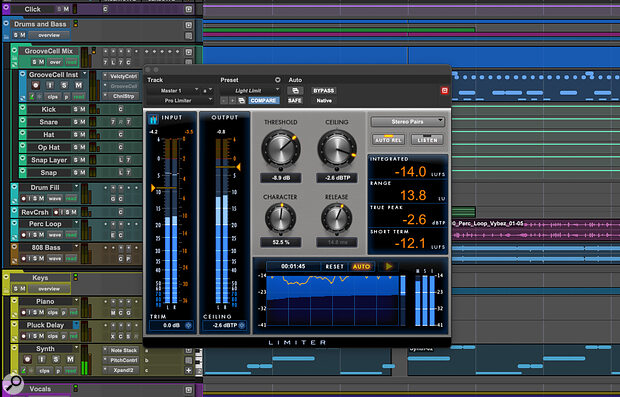Click the COMPARE button

(263, 100)
